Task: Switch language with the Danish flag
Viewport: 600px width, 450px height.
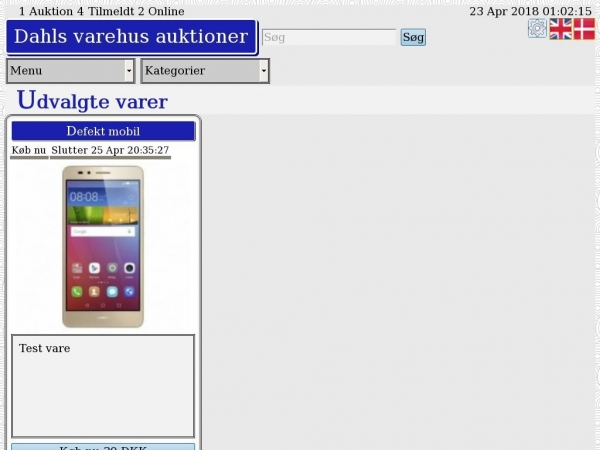Action: pos(583,29)
